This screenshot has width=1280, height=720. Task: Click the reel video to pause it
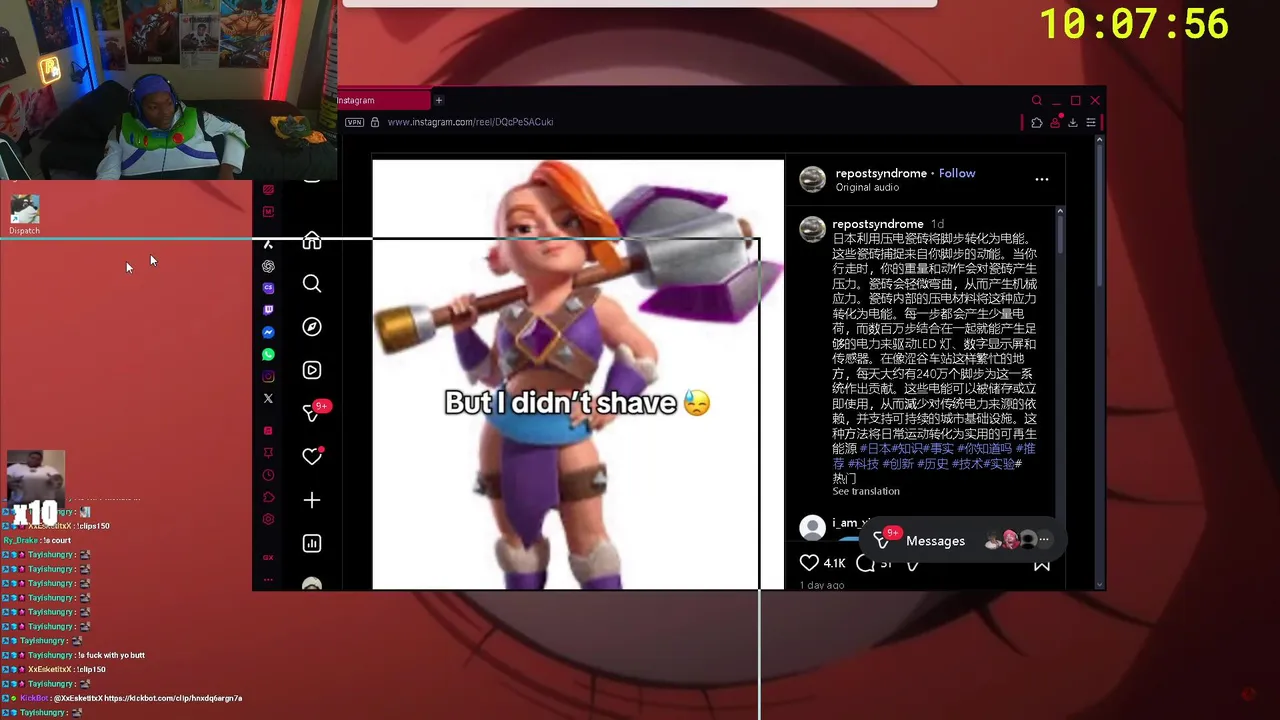pos(578,375)
